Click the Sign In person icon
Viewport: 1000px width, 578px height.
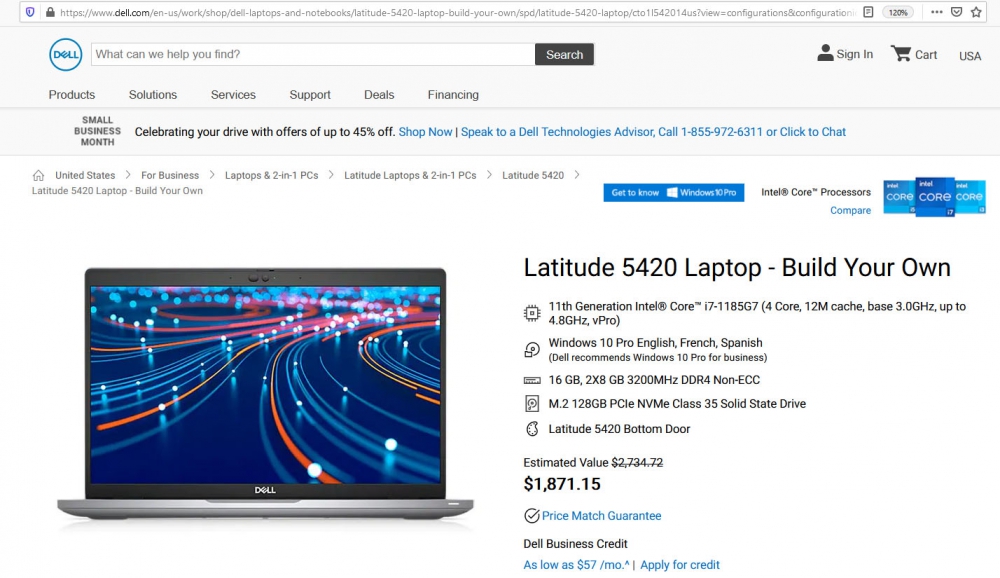(825, 53)
